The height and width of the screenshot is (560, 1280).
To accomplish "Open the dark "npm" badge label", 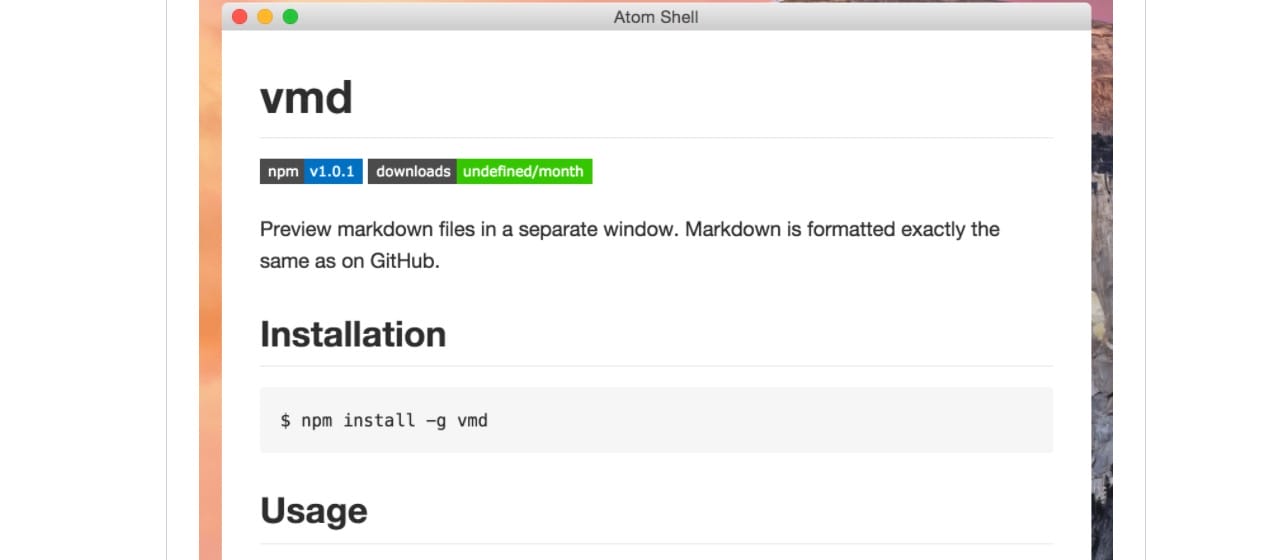I will pyautogui.click(x=283, y=172).
